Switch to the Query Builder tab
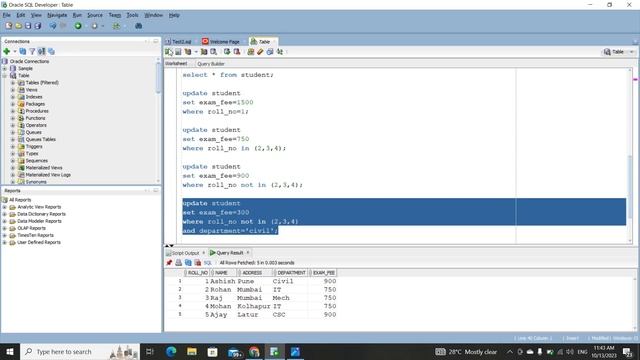The width and height of the screenshot is (640, 360). (x=211, y=64)
